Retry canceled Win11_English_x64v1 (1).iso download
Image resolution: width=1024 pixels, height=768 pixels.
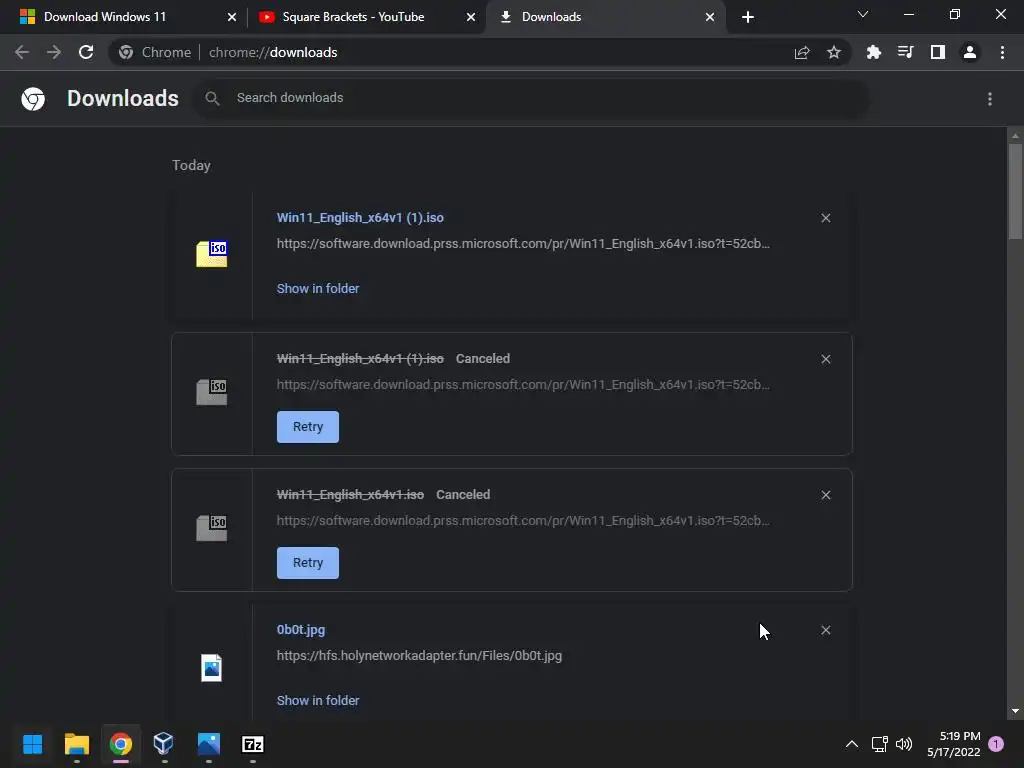[308, 426]
